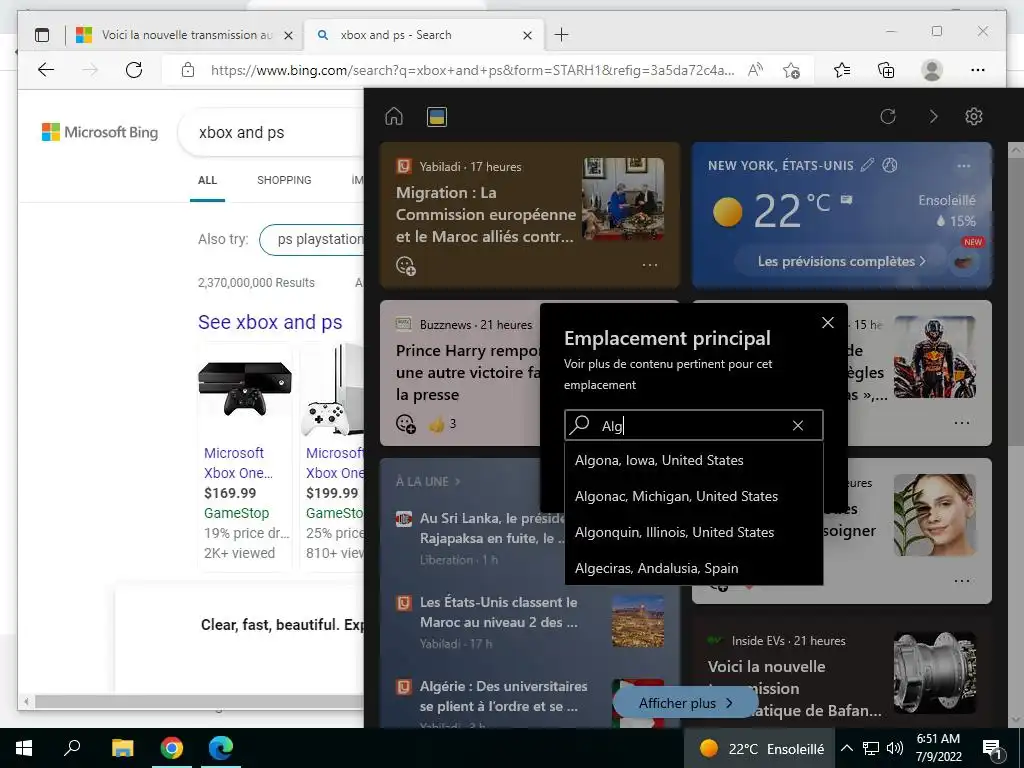The width and height of the screenshot is (1024, 768).
Task: Open Au Sri Lanka news headline
Action: pos(494,528)
